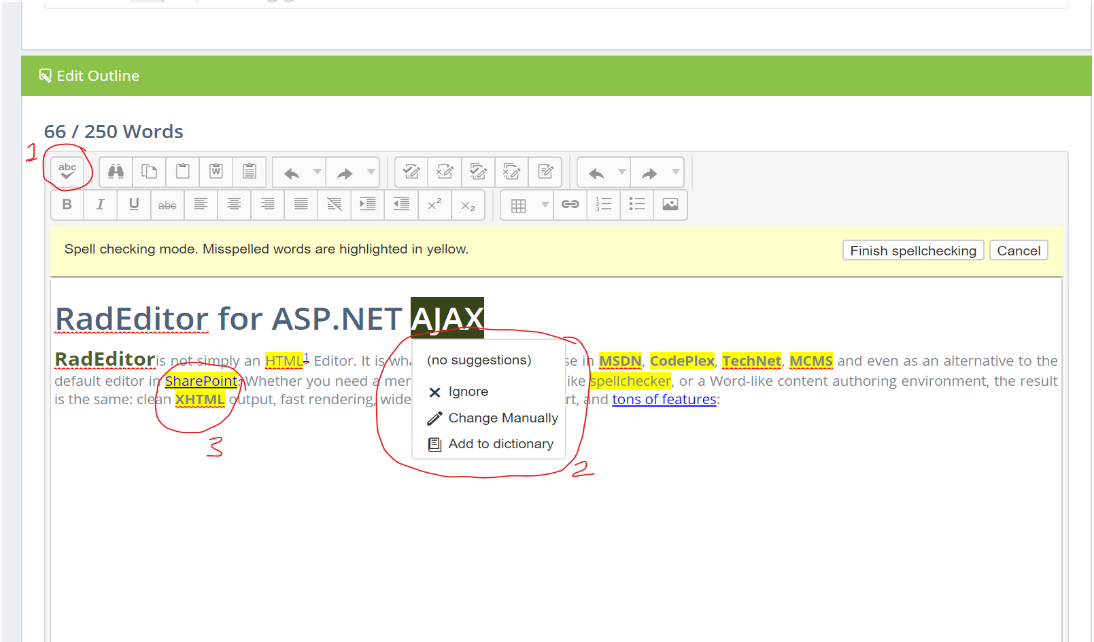
Task: Toggle track changes edit icon
Action: tap(546, 172)
